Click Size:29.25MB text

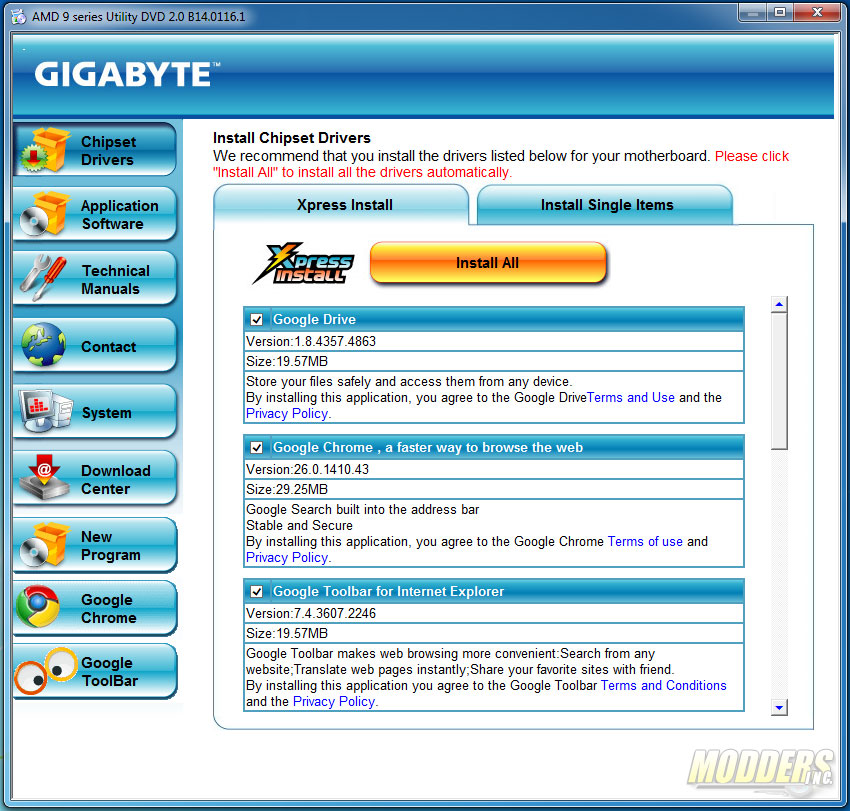pyautogui.click(x=287, y=490)
